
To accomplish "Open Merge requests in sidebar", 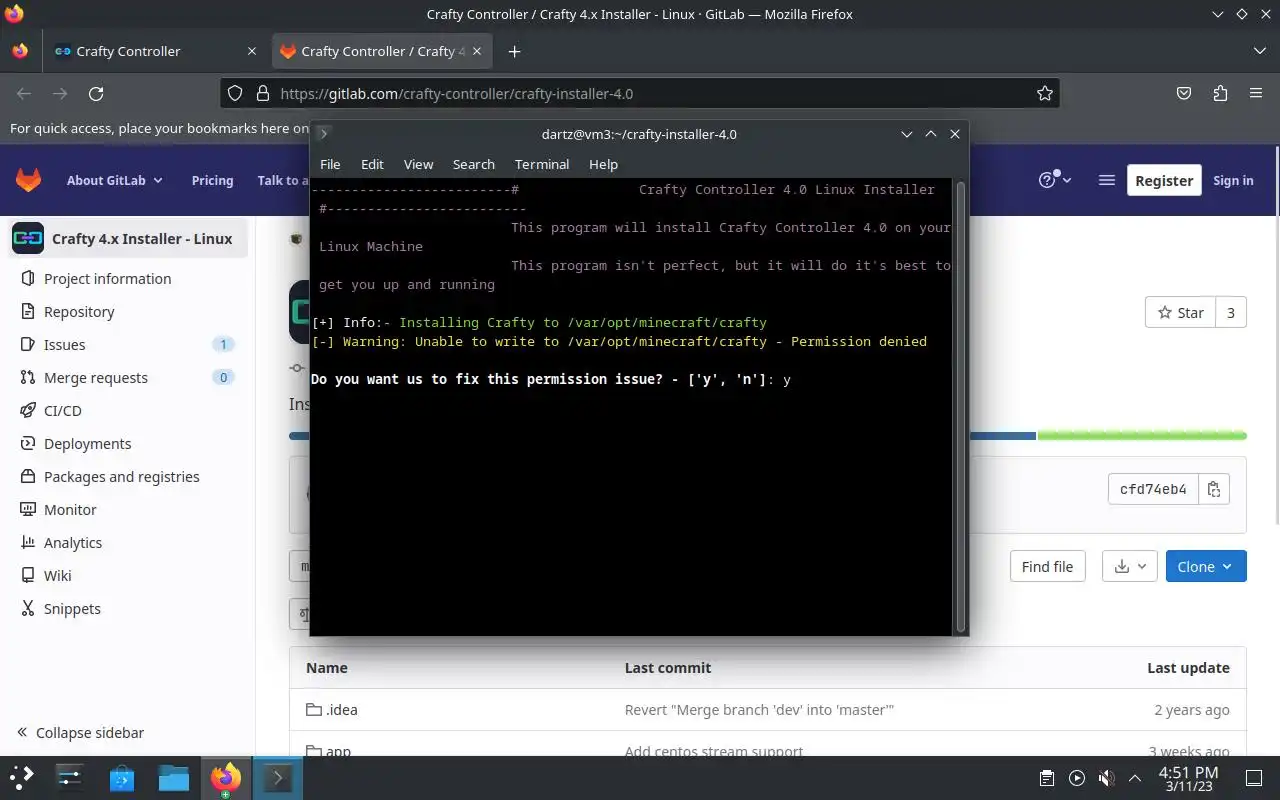I will [128, 378].
